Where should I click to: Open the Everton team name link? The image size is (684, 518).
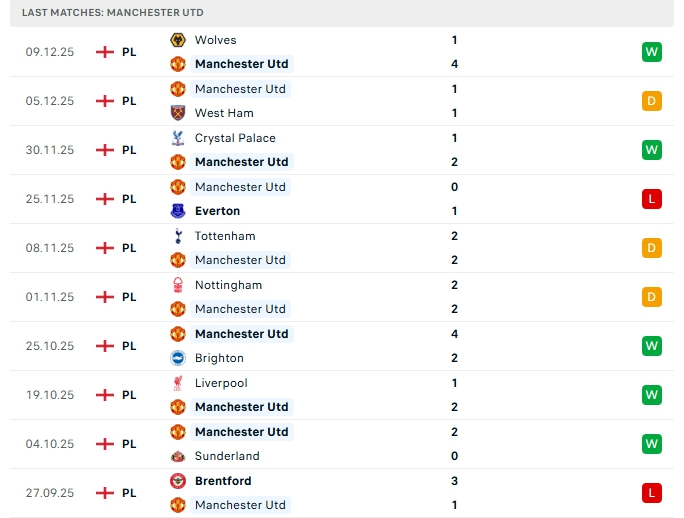(x=217, y=211)
